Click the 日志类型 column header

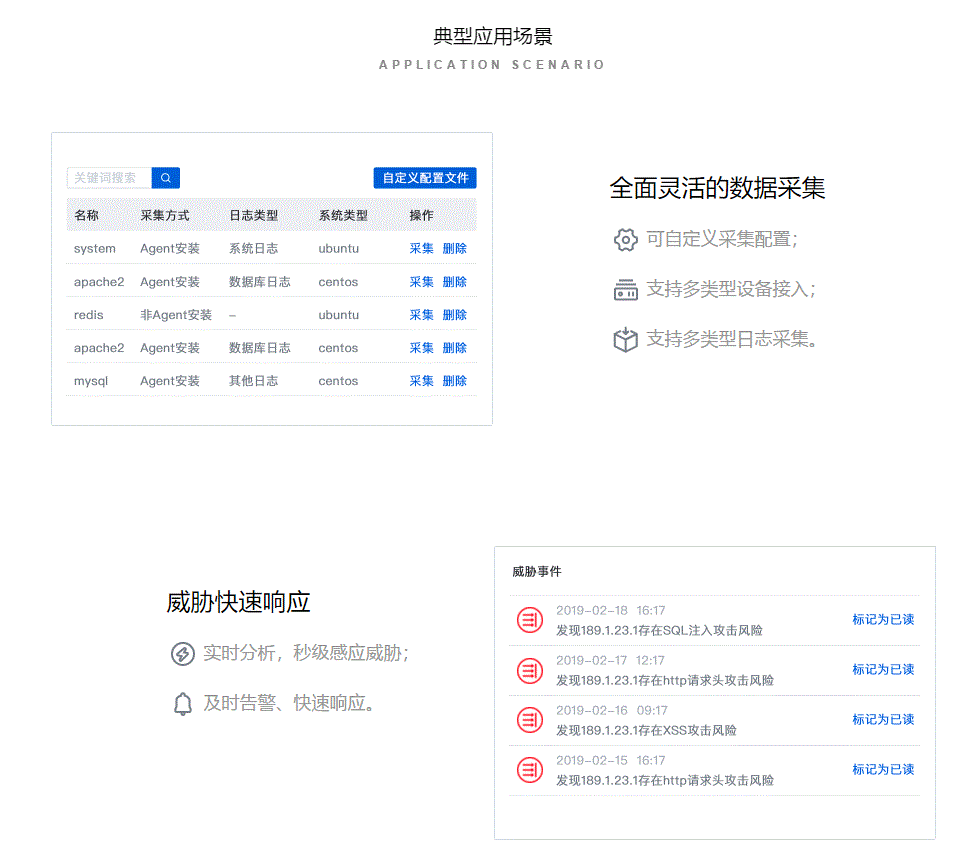coord(253,216)
